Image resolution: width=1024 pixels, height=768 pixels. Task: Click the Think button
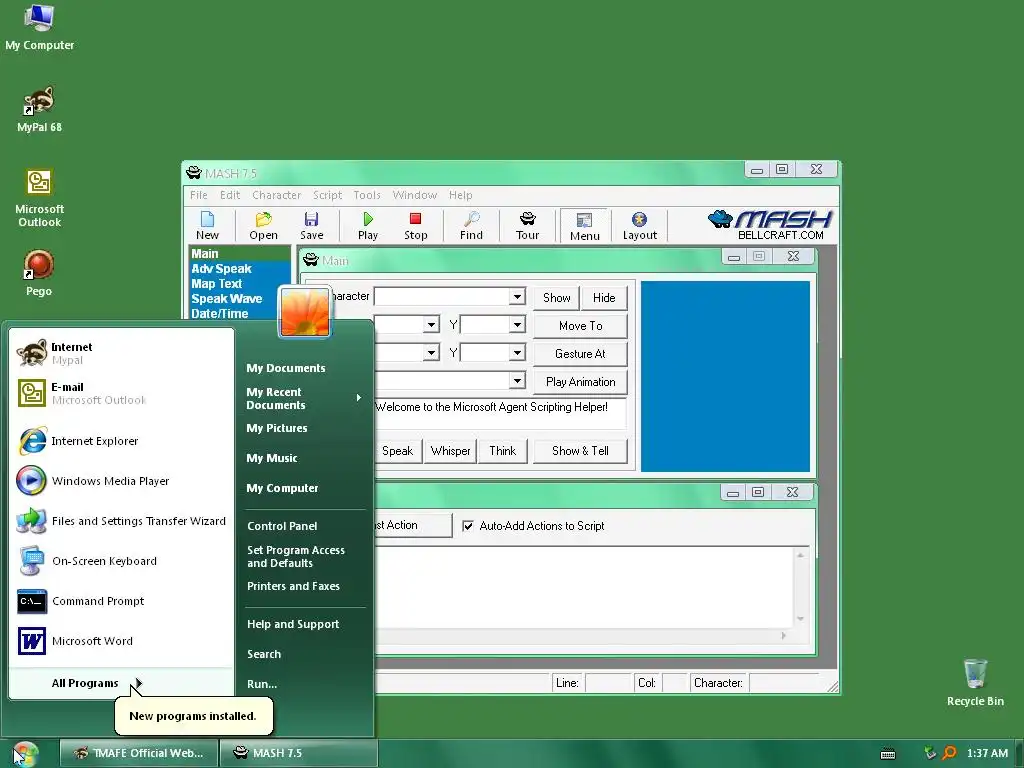[502, 451]
